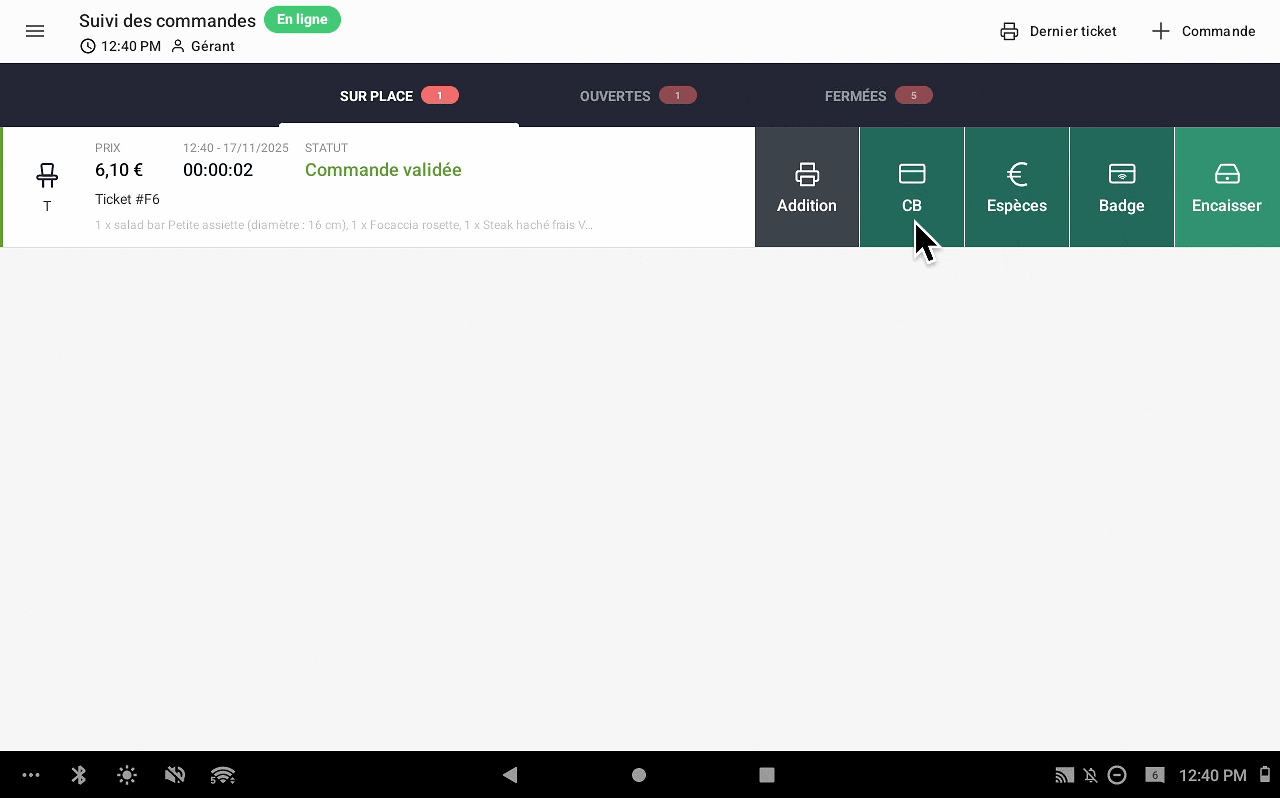Viewport: 1280px width, 798px height.
Task: Create a new order with Commande button
Action: tap(1203, 31)
